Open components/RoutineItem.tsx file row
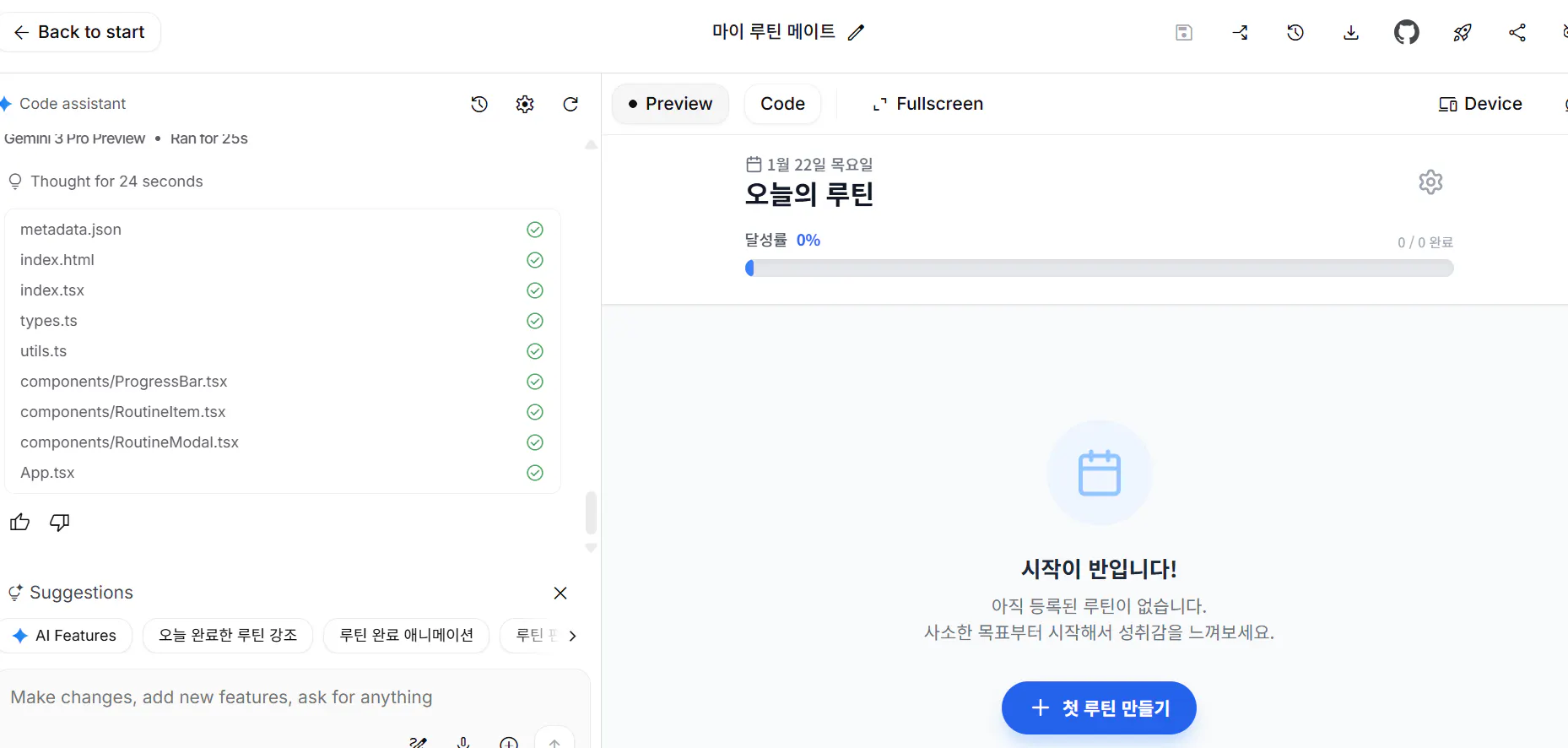1568x748 pixels. pos(282,412)
